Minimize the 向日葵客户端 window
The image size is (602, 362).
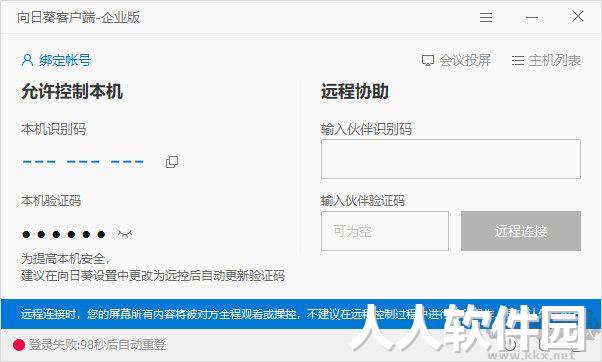(532, 17)
